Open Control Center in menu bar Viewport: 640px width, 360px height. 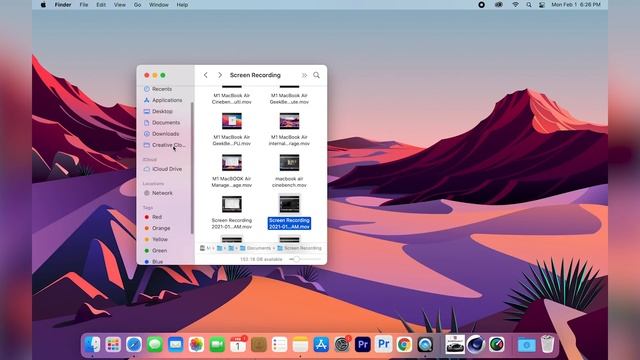(542, 5)
